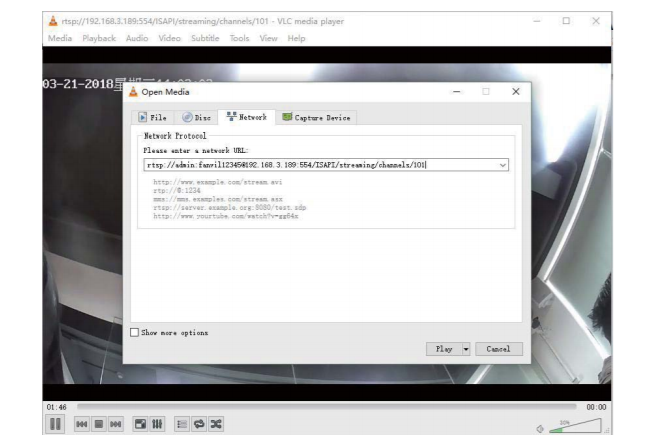
Task: Pause playback with the pause button
Action: coord(55,424)
